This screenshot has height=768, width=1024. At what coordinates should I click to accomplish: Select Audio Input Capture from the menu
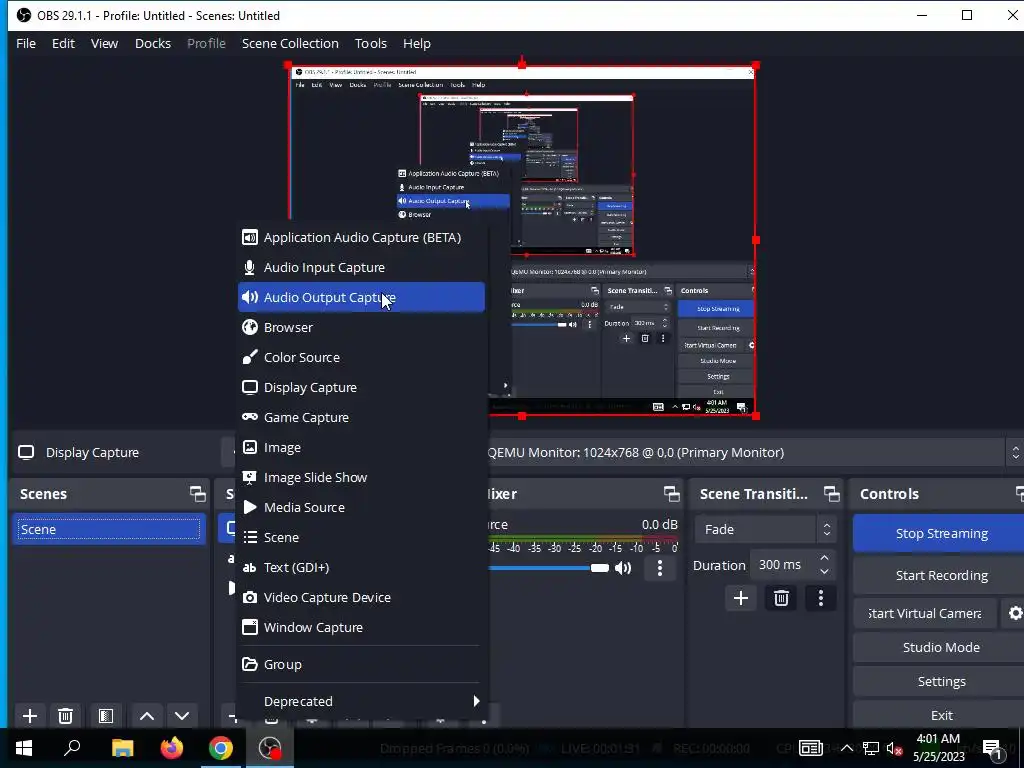[x=361, y=268]
